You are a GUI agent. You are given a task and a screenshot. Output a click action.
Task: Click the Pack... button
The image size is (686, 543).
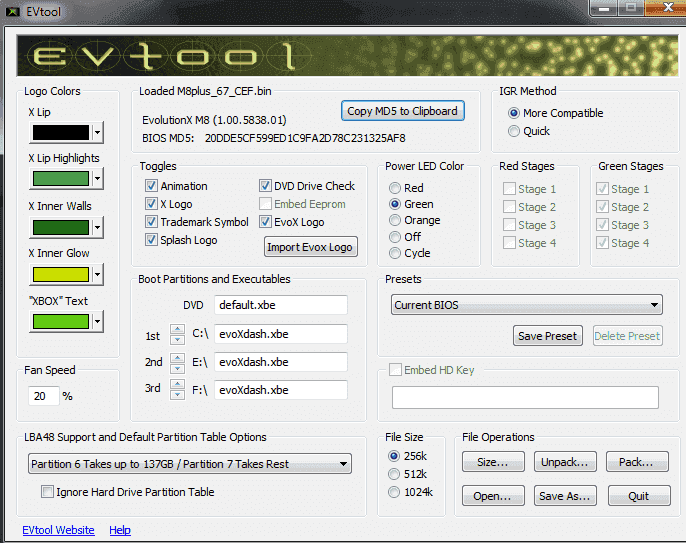tap(637, 462)
